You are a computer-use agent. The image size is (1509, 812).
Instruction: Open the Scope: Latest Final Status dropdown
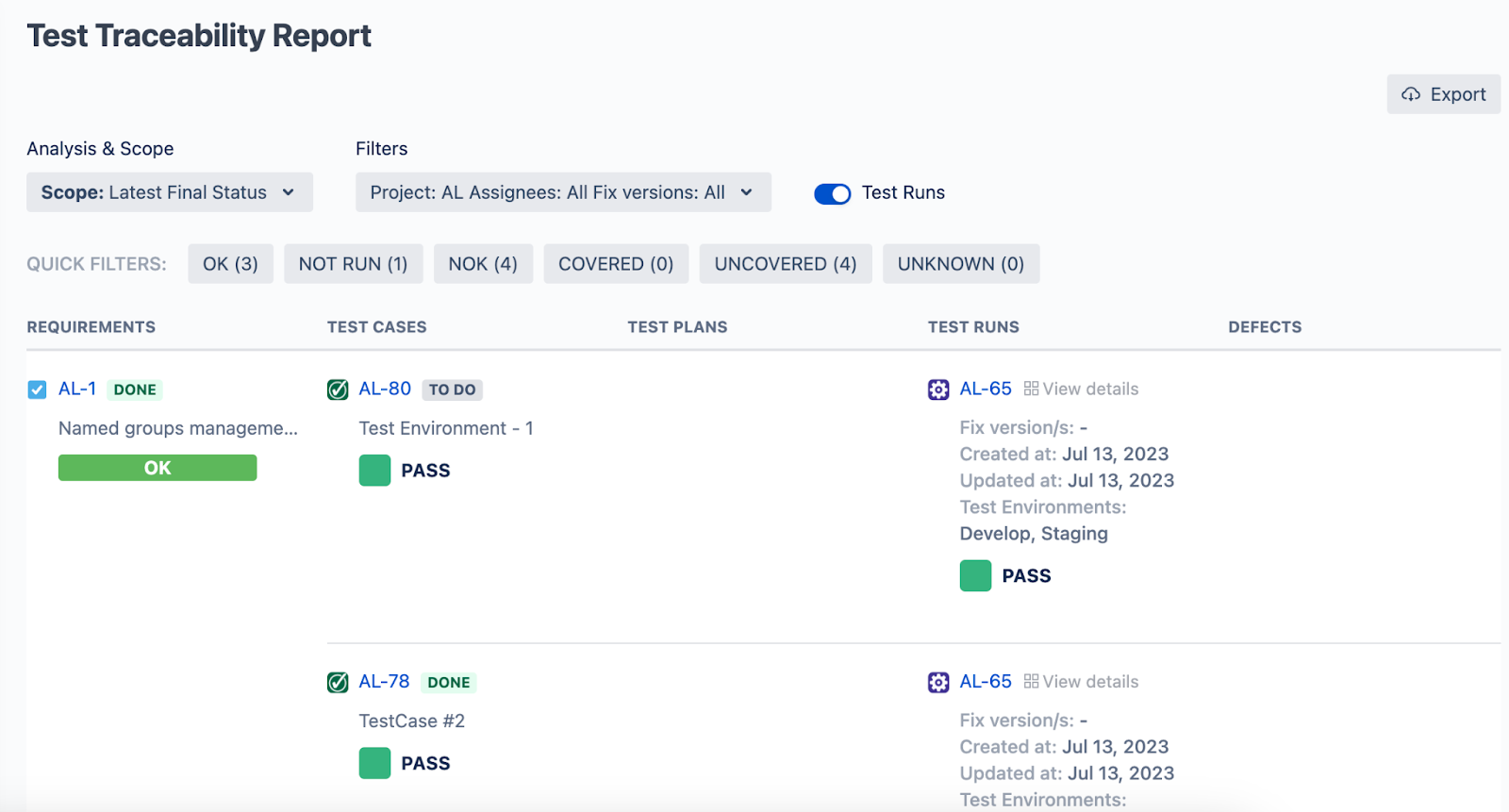170,192
